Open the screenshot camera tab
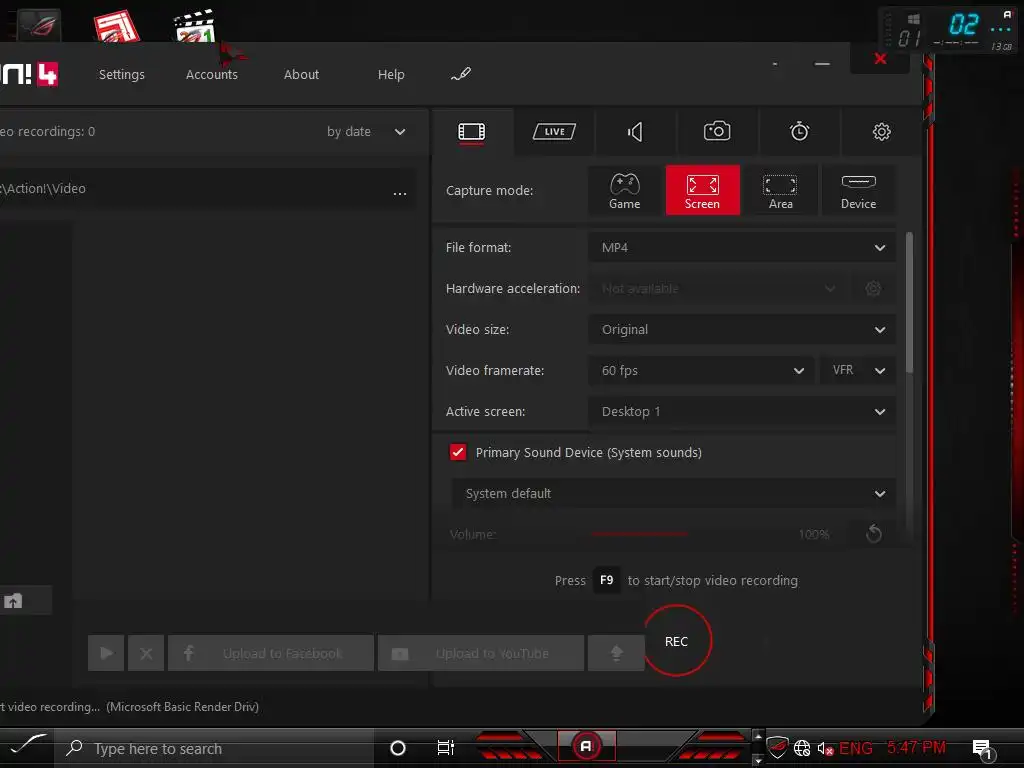The height and width of the screenshot is (768, 1024). [x=717, y=131]
